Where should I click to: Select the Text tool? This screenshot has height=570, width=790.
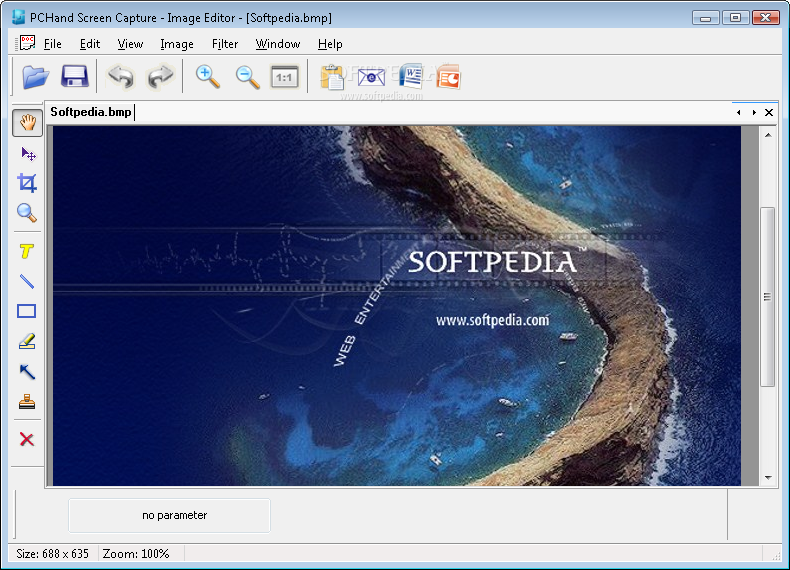(x=27, y=251)
